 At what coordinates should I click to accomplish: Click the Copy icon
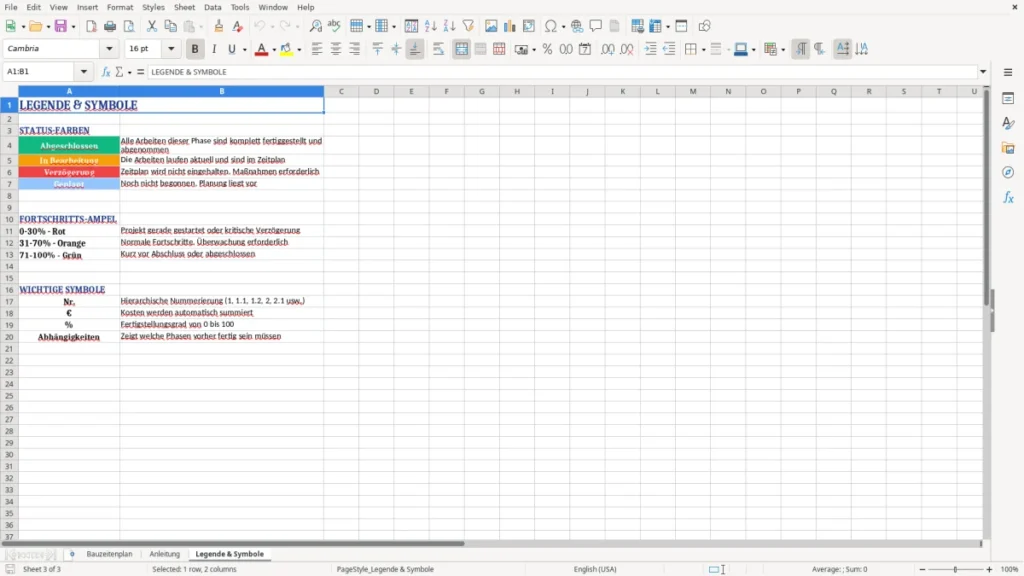(170, 26)
